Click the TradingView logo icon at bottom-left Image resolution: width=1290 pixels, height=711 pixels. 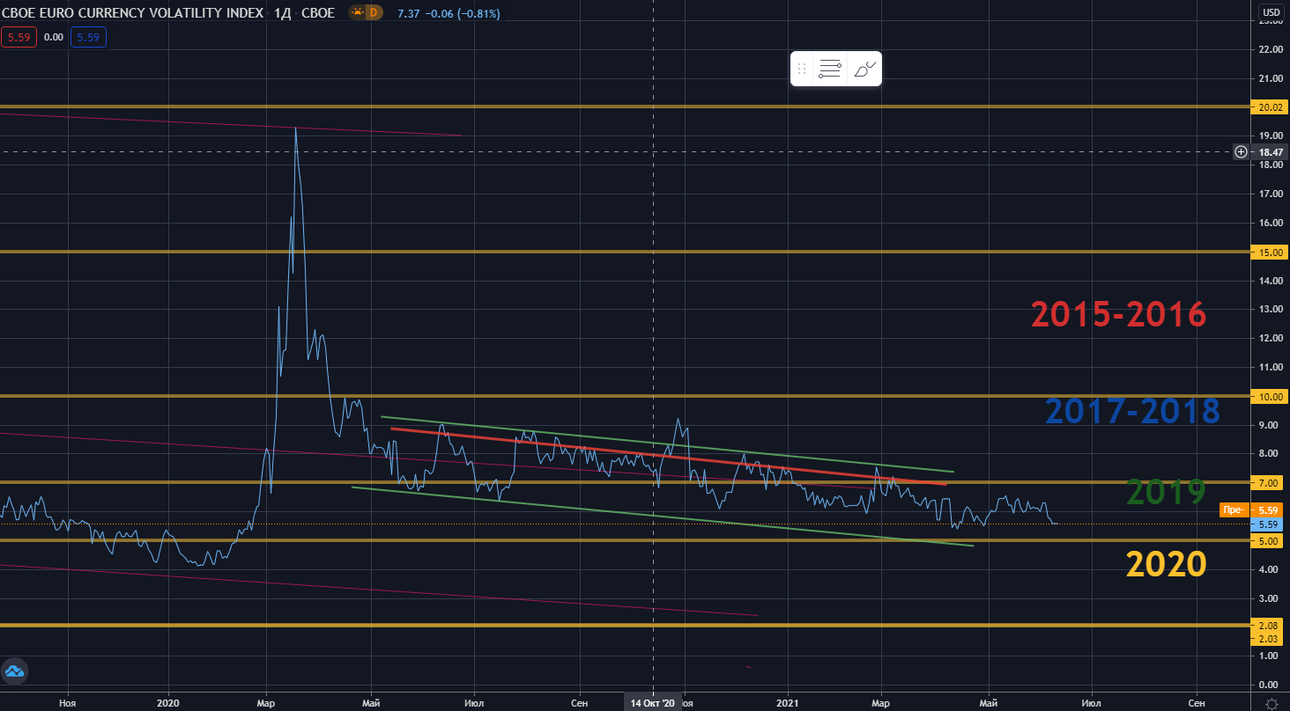pos(14,670)
